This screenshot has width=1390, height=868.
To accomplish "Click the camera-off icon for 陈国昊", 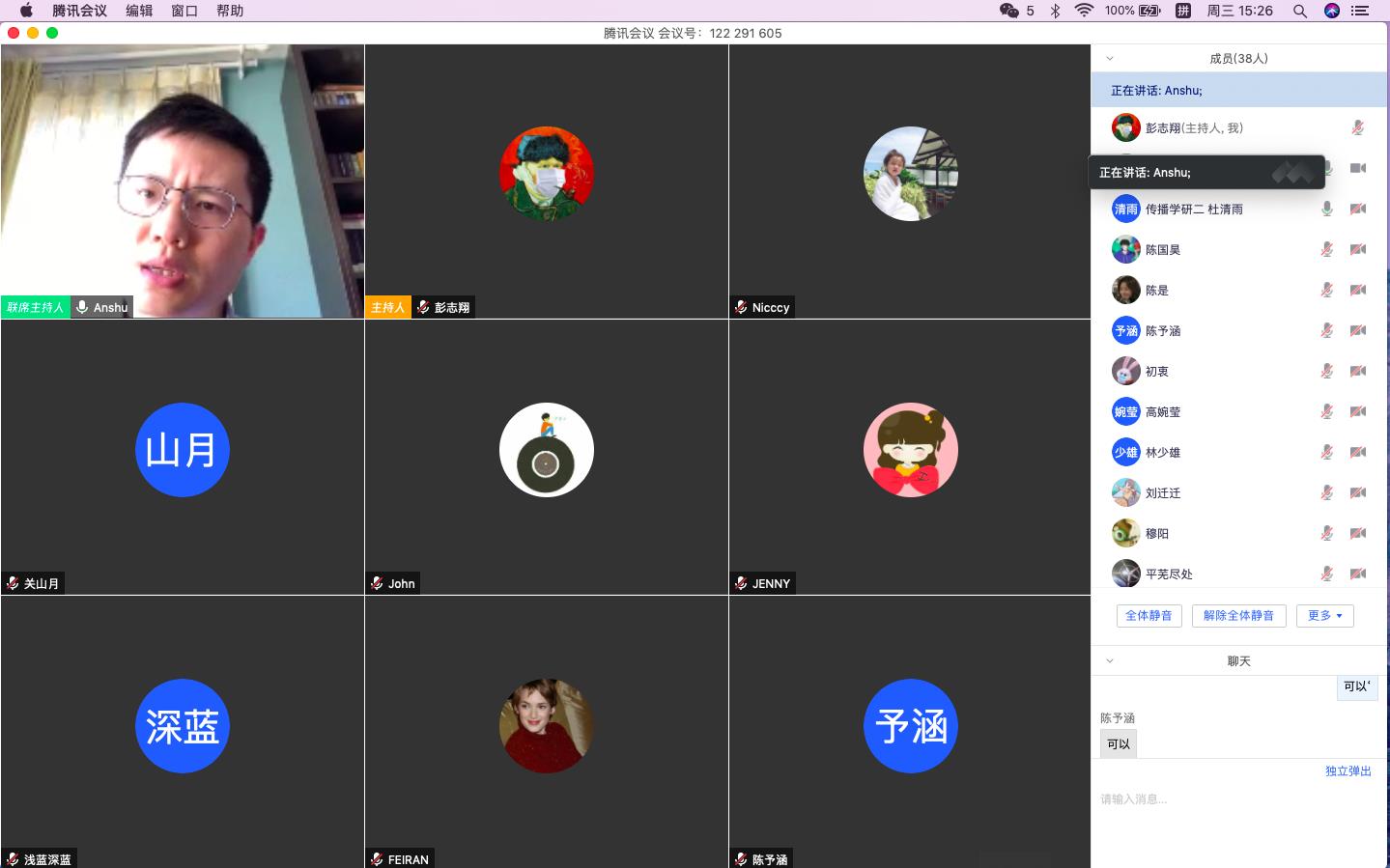I will pos(1357,249).
